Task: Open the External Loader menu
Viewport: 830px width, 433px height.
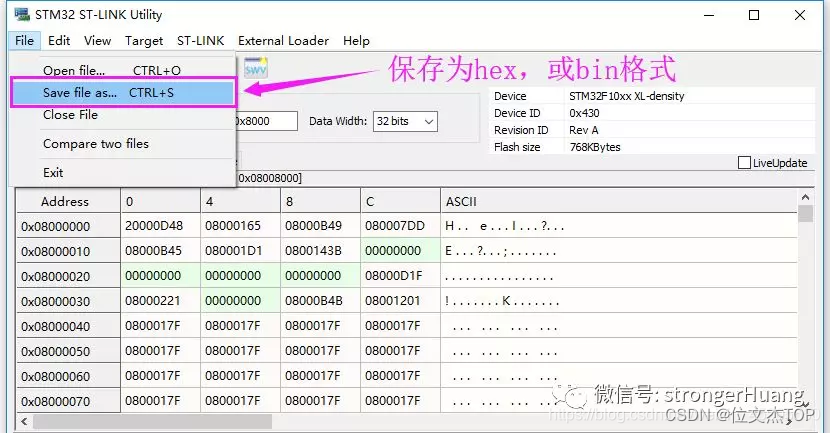Action: pos(283,41)
